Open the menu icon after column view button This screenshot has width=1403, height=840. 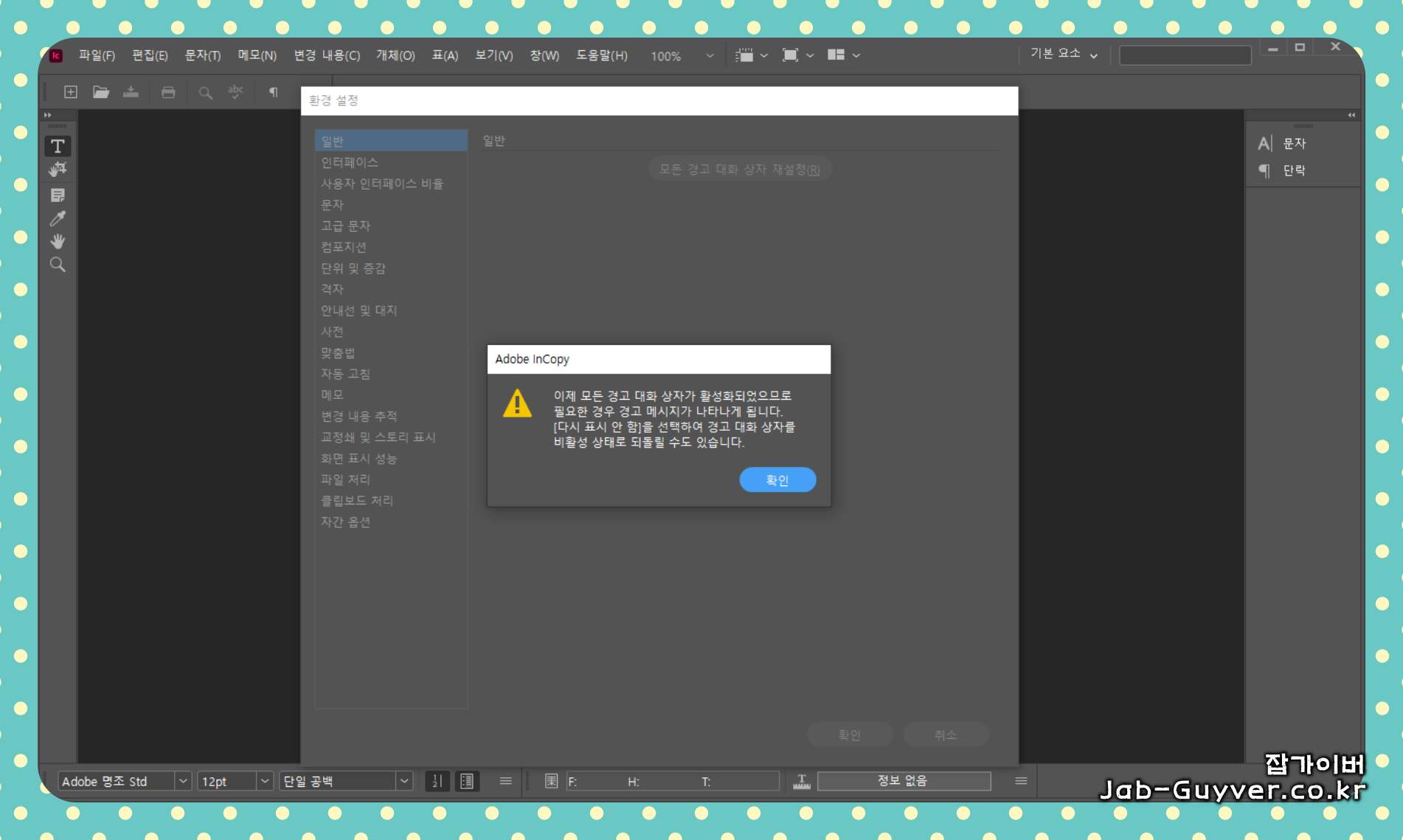[x=505, y=781]
